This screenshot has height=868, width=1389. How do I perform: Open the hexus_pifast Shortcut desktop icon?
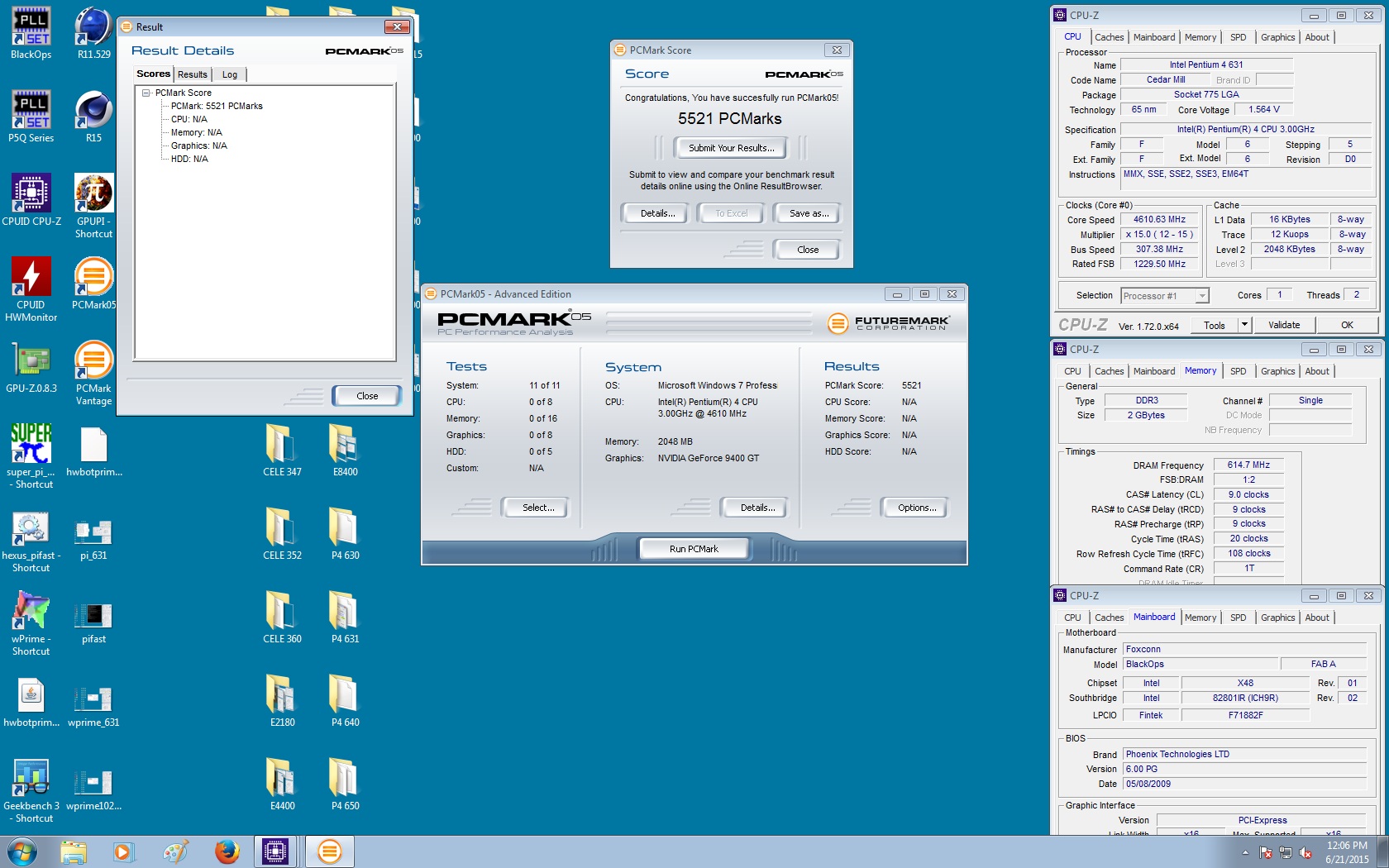tap(31, 541)
